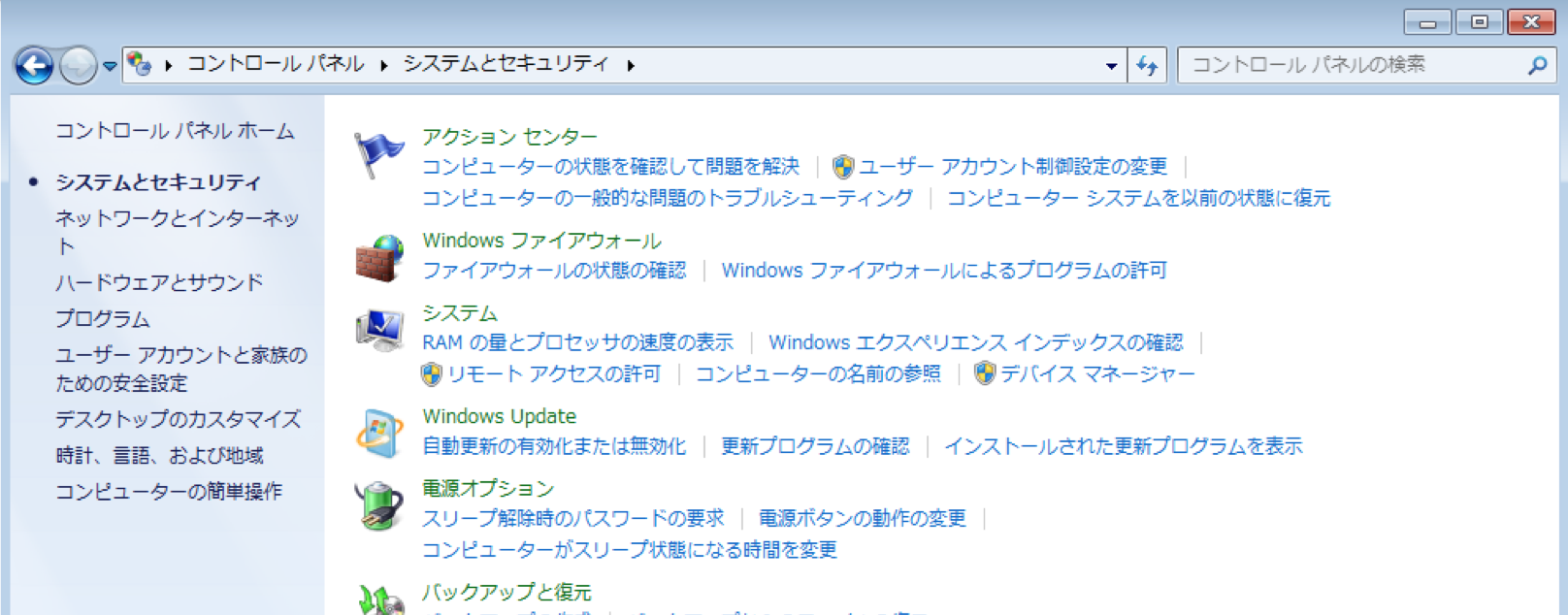Open 更新プログラムの確認 link
Image resolution: width=1568 pixels, height=615 pixels.
point(815,446)
